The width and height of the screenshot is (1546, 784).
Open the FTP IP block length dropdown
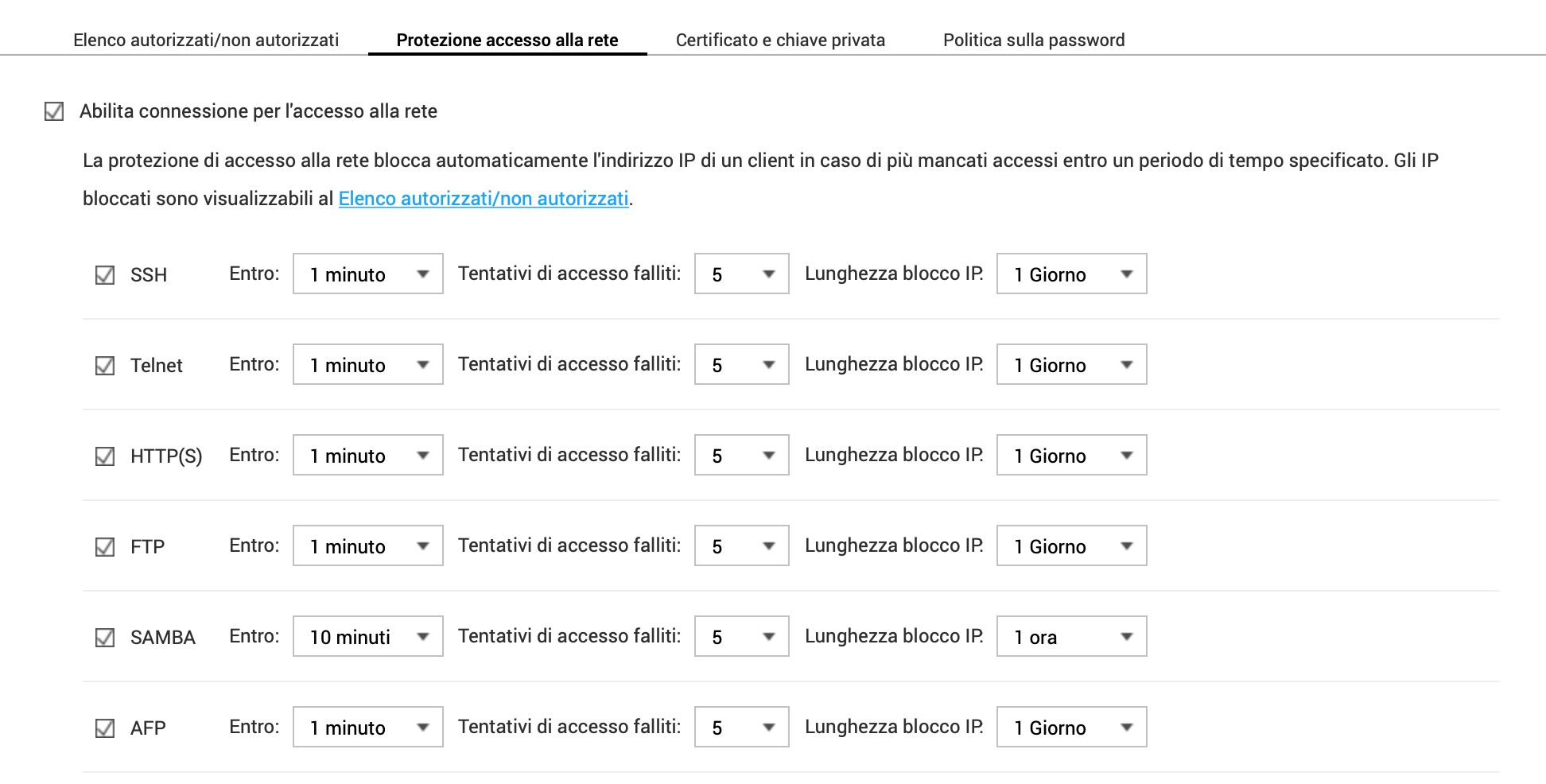[1072, 545]
